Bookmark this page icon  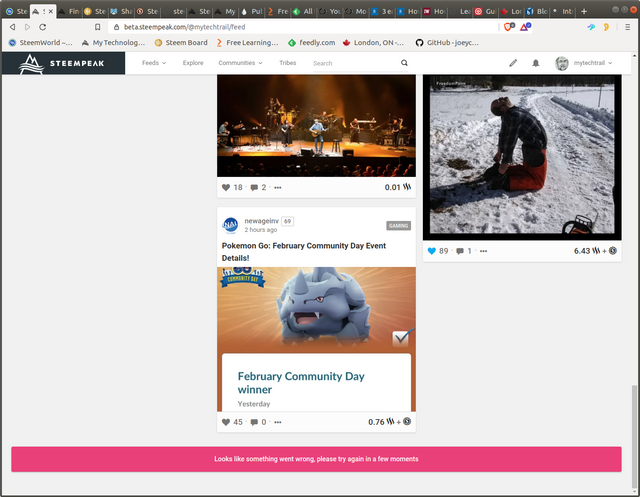[x=98, y=27]
